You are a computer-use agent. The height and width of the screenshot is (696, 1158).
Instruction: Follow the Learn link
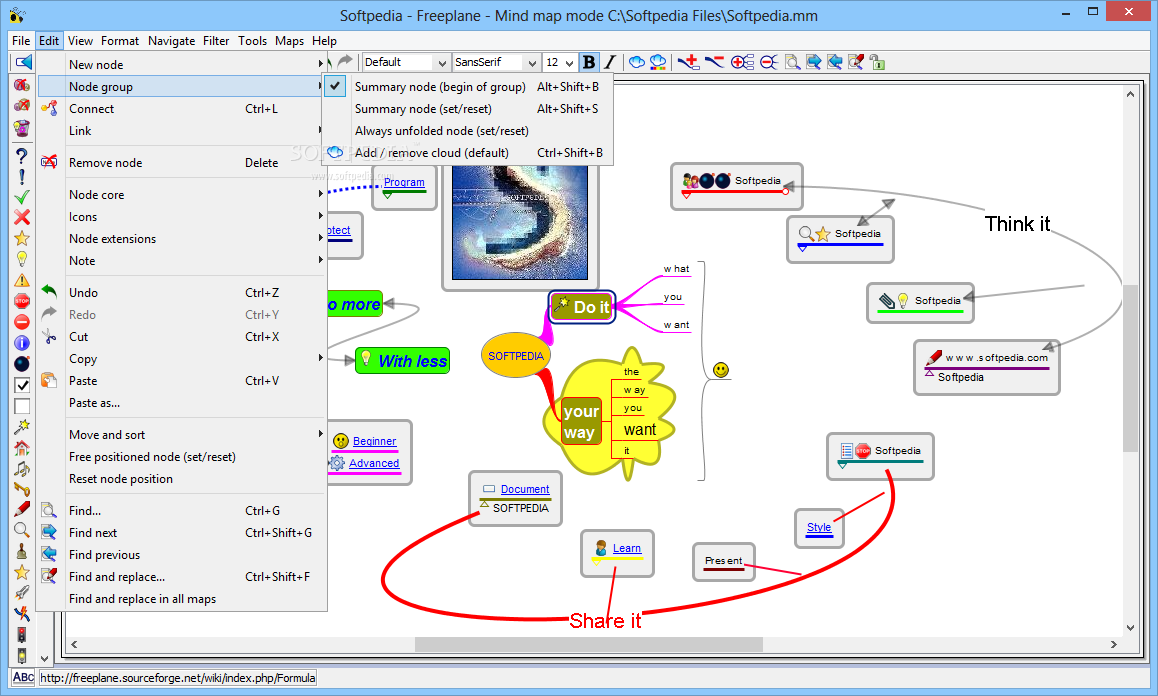[627, 548]
